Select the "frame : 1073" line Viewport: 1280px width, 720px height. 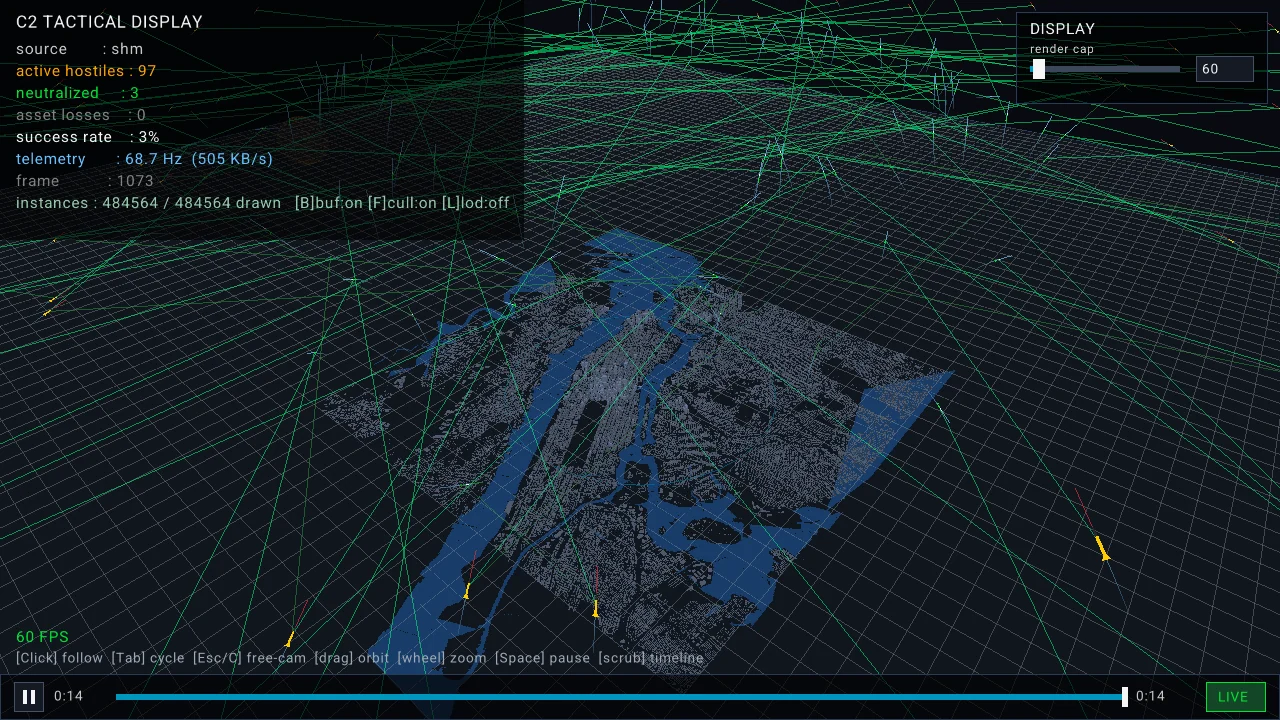[x=85, y=181]
